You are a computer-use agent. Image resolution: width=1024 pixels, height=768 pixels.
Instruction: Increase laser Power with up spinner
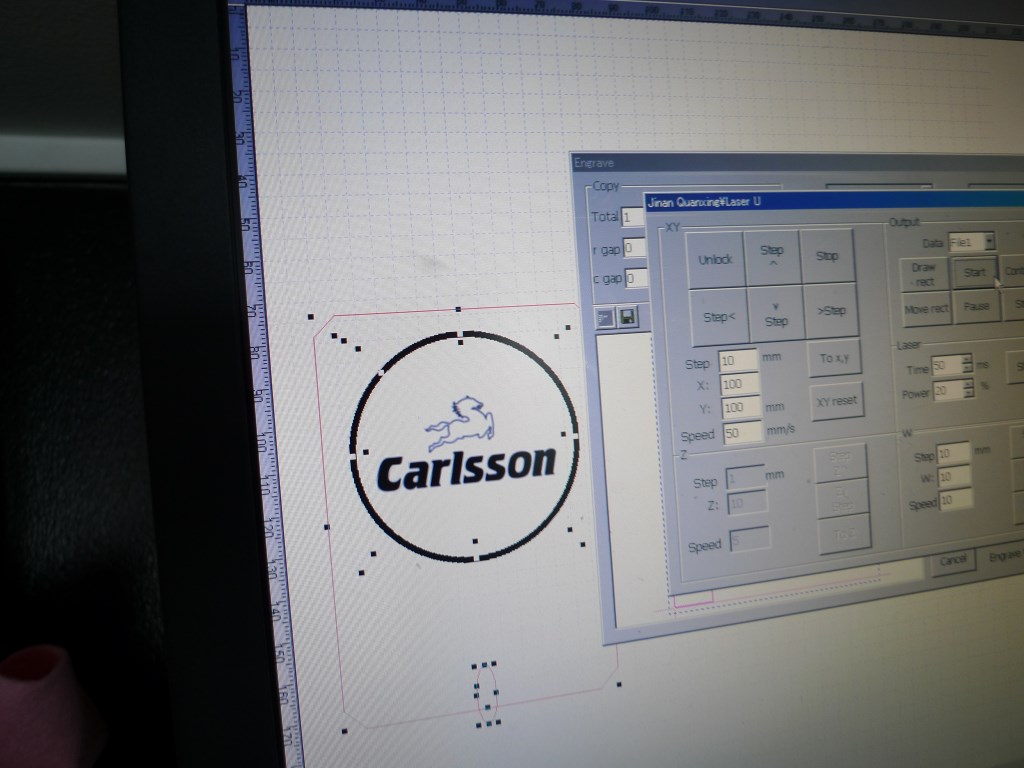(x=969, y=384)
